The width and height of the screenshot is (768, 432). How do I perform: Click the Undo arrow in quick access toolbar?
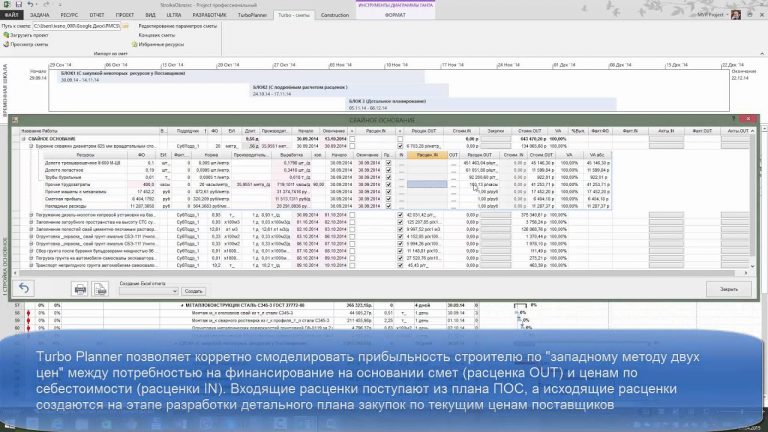pyautogui.click(x=30, y=4)
